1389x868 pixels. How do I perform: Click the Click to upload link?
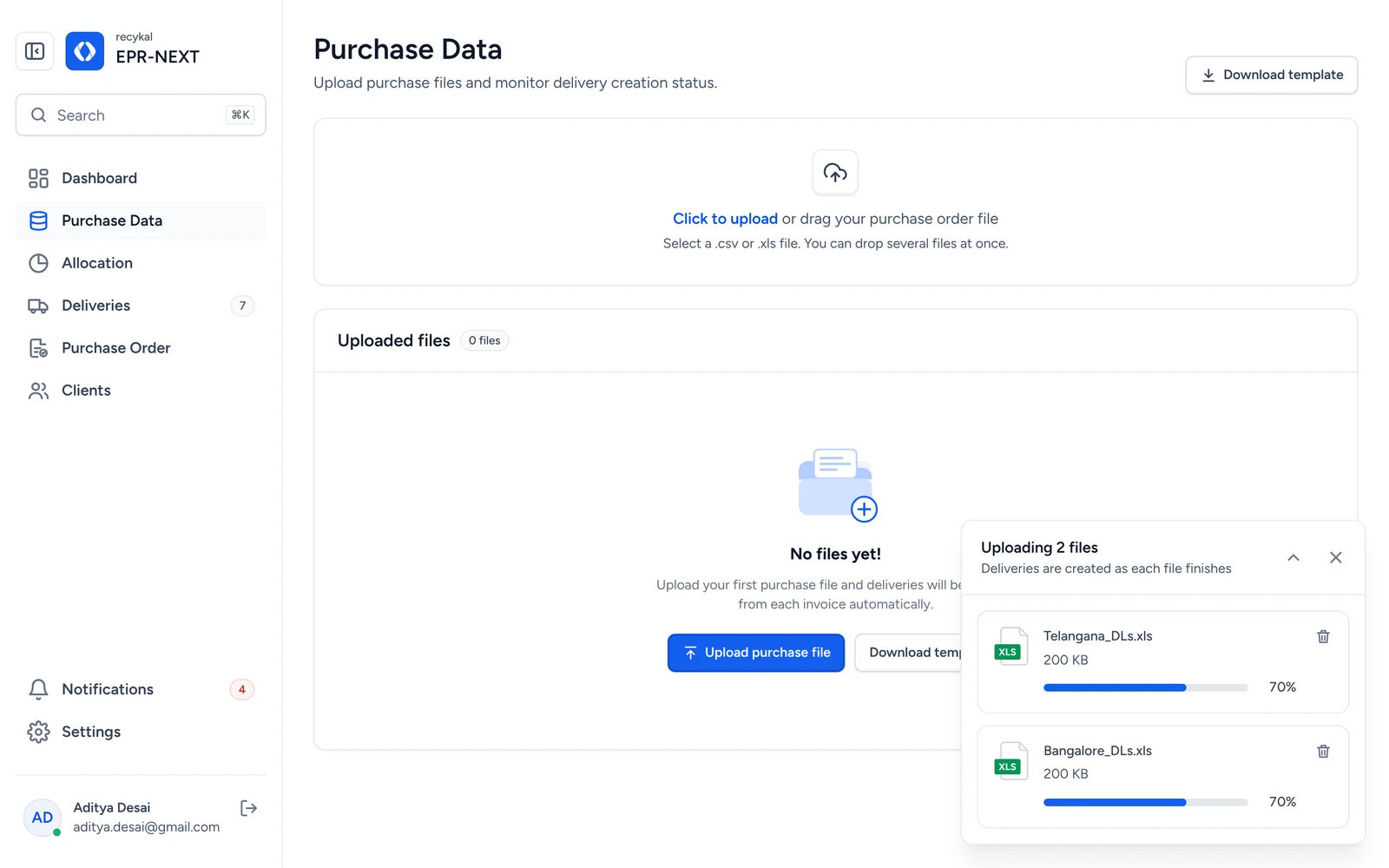pos(725,219)
